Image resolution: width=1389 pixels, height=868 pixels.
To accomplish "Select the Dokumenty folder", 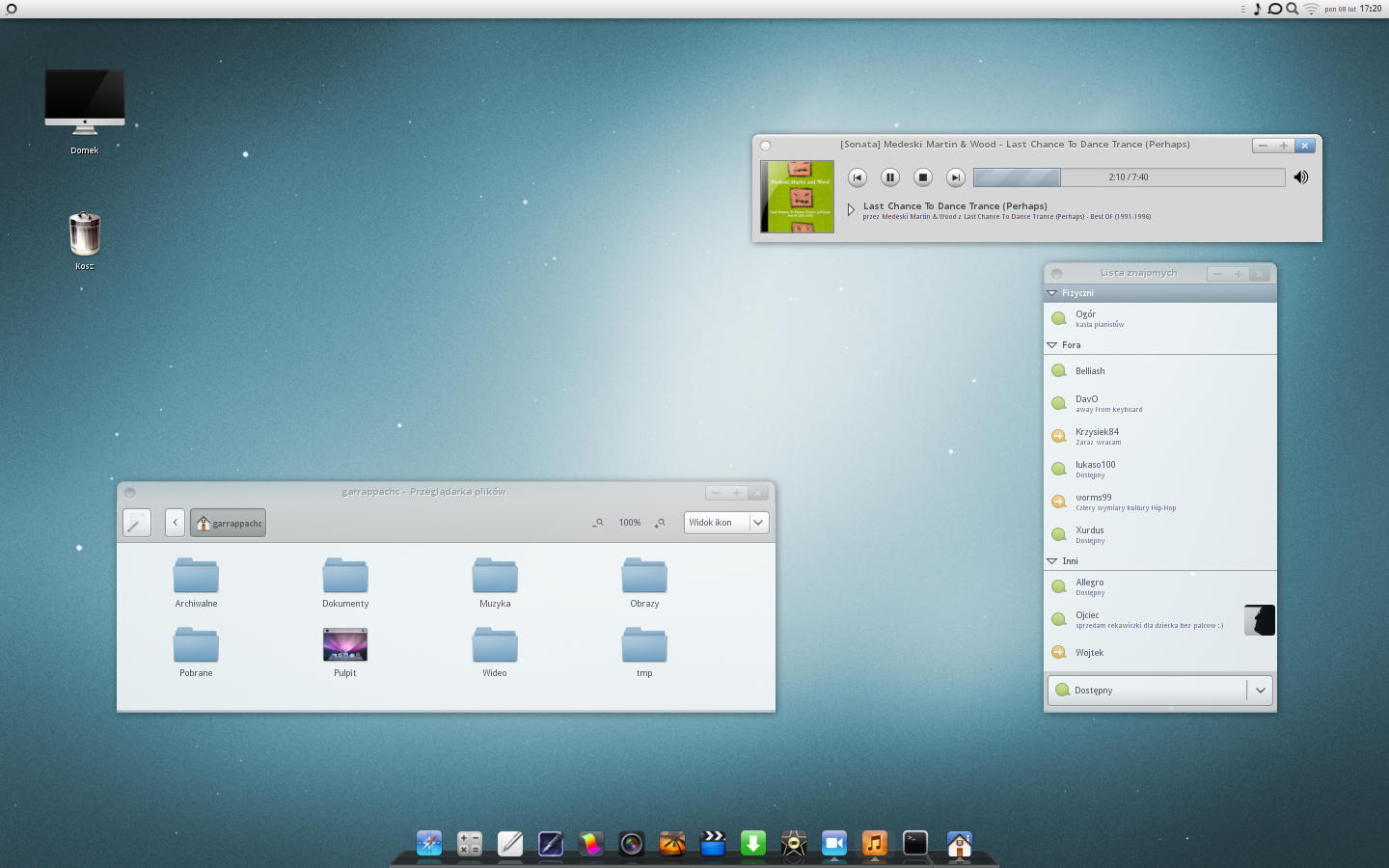I will point(345,583).
